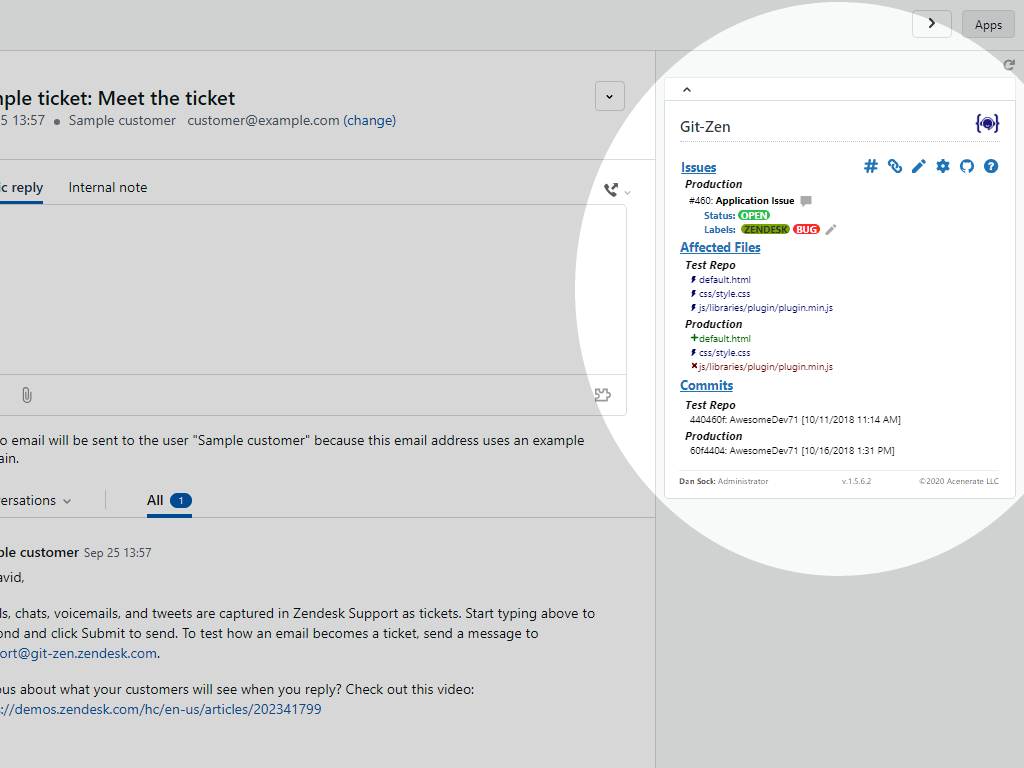Click the (change) link beside customer email
Image resolution: width=1024 pixels, height=768 pixels.
pos(370,120)
